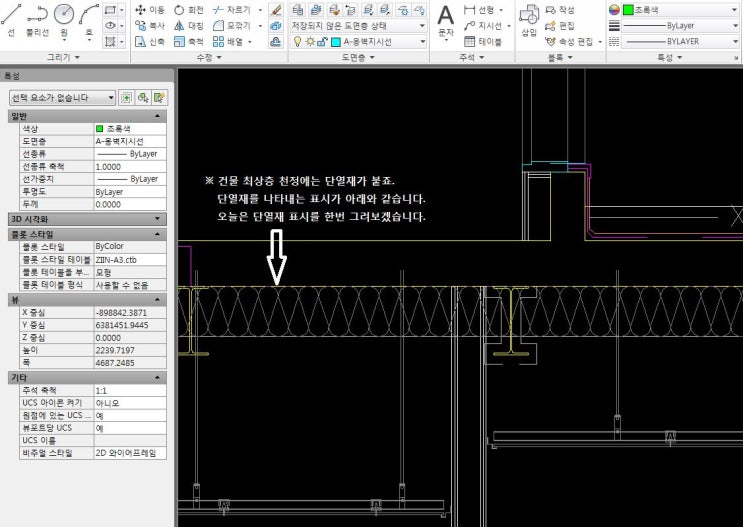This screenshot has height=527, width=743.
Task: Open the '선택 요소가 없습니다' selection dropdown
Action: coord(62,98)
